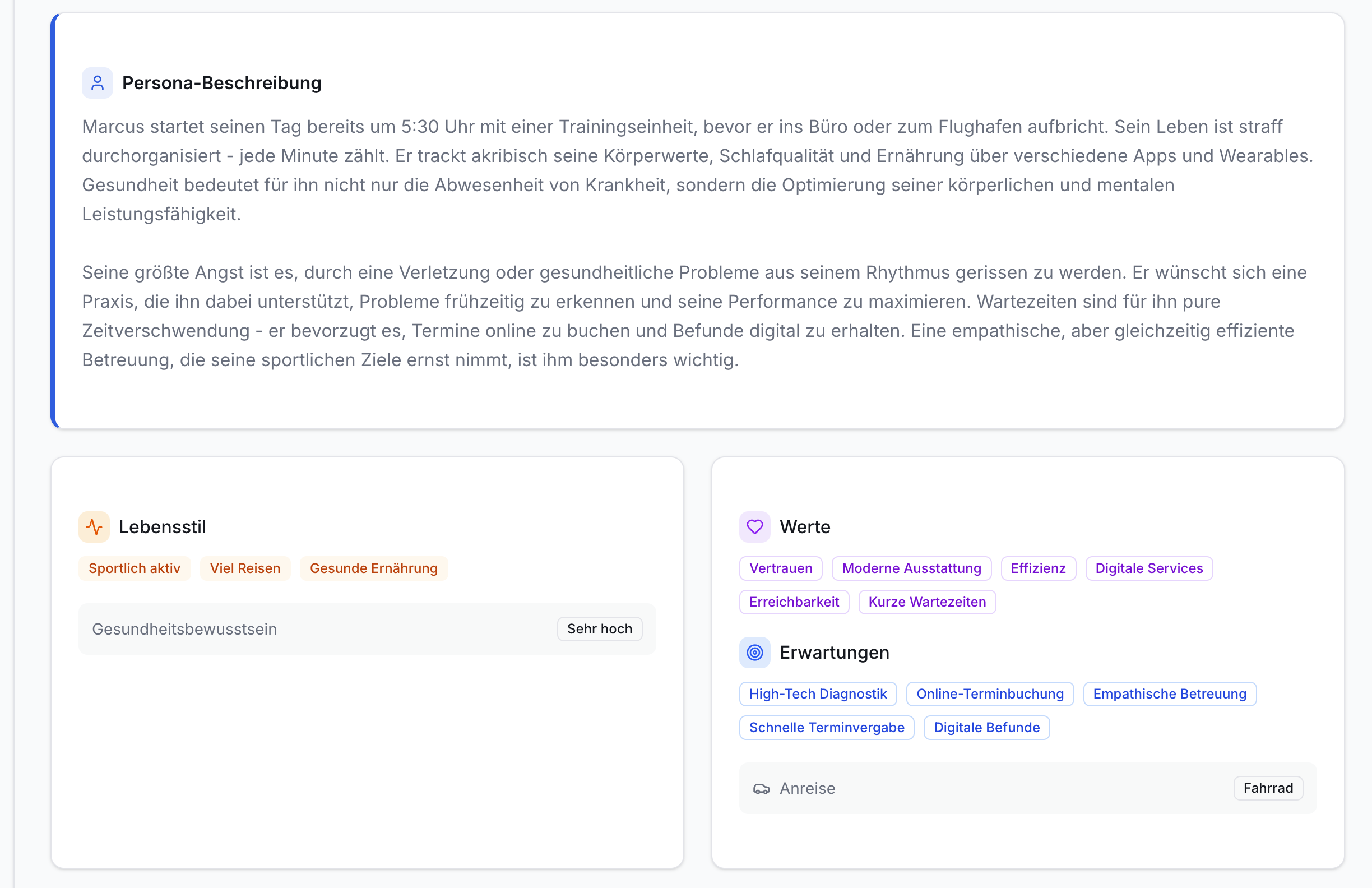Click the purple heart icon beside Werte

[x=754, y=526]
